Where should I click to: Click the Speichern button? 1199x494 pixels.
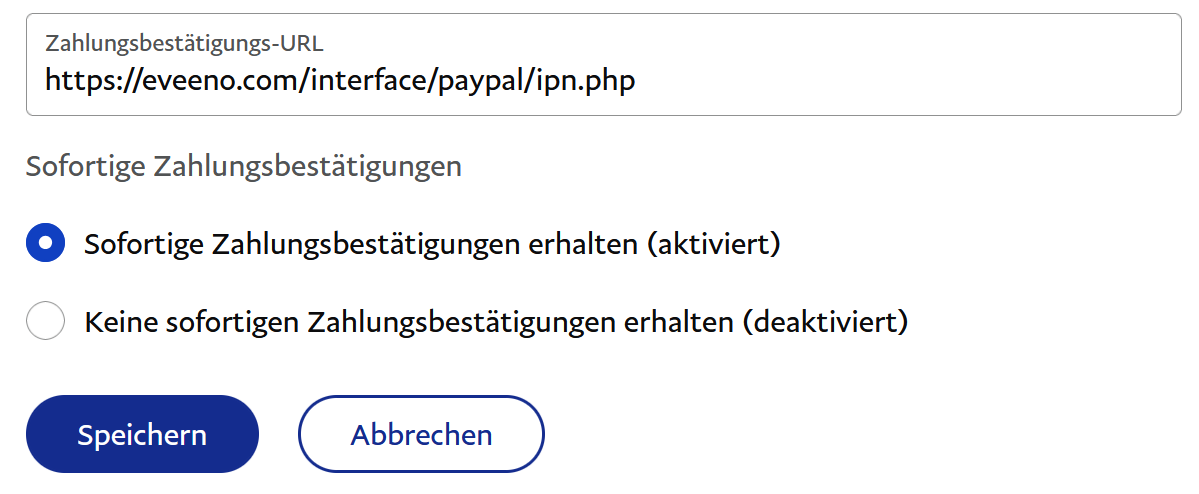tap(142, 434)
